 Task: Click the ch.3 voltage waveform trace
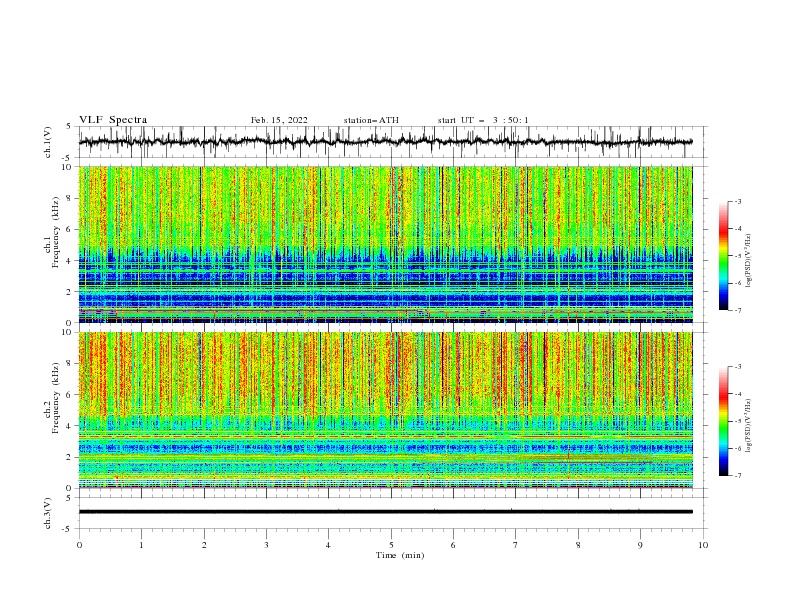click(x=385, y=512)
